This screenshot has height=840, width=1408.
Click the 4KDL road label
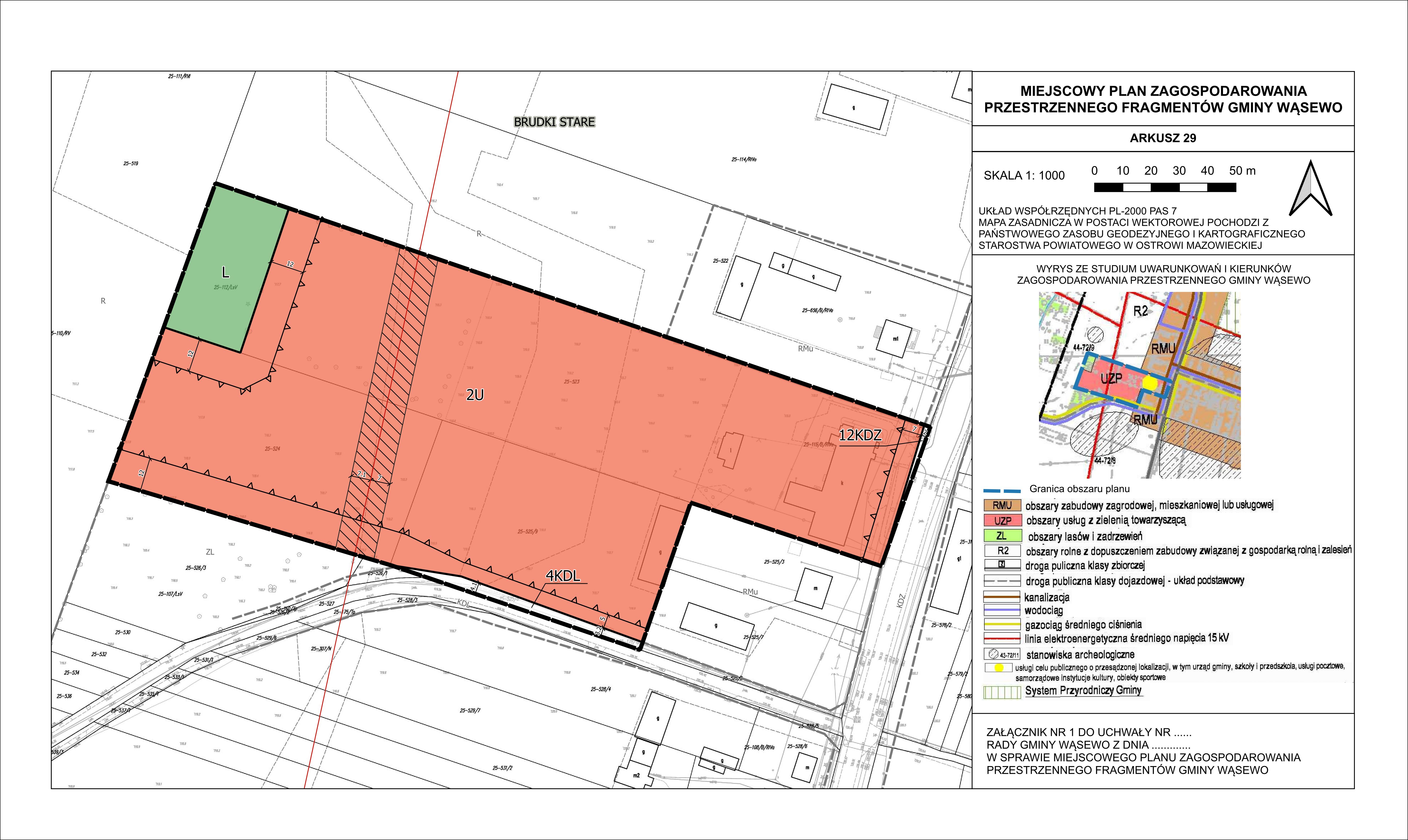tap(563, 576)
